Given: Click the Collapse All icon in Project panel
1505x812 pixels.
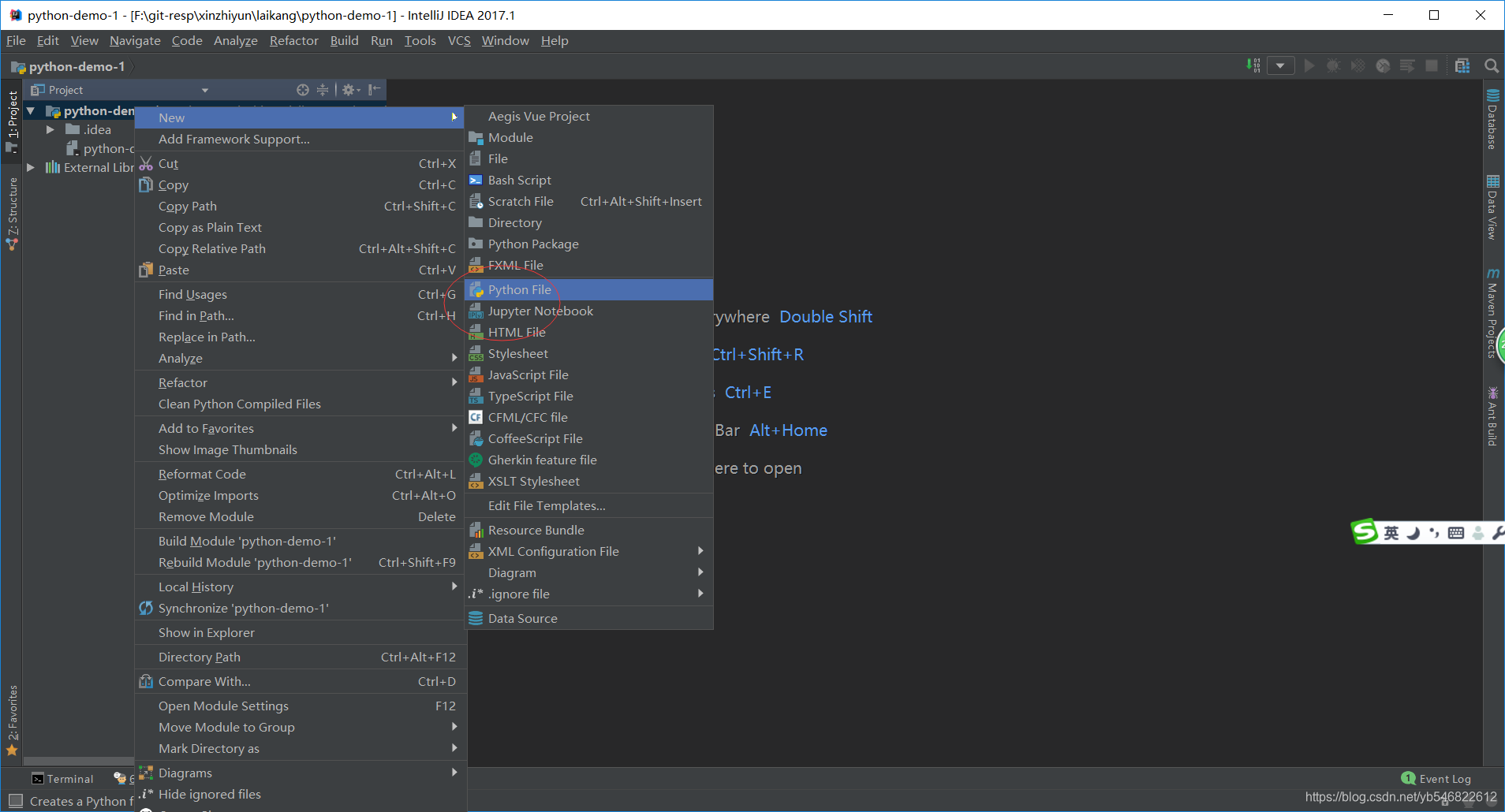Looking at the screenshot, I should [323, 90].
